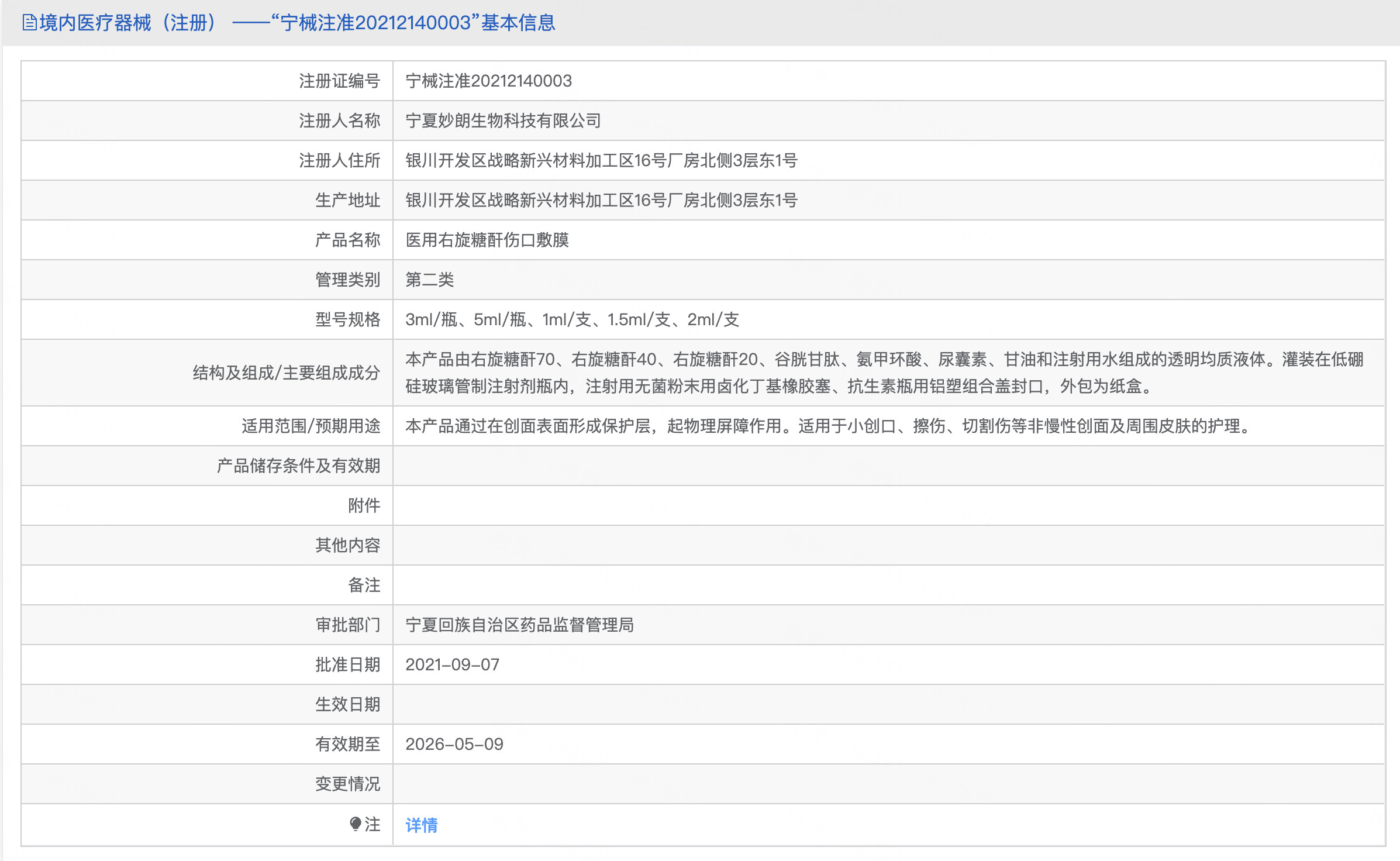The height and width of the screenshot is (861, 1400).
Task: Click the 审批部门 label
Action: [348, 625]
